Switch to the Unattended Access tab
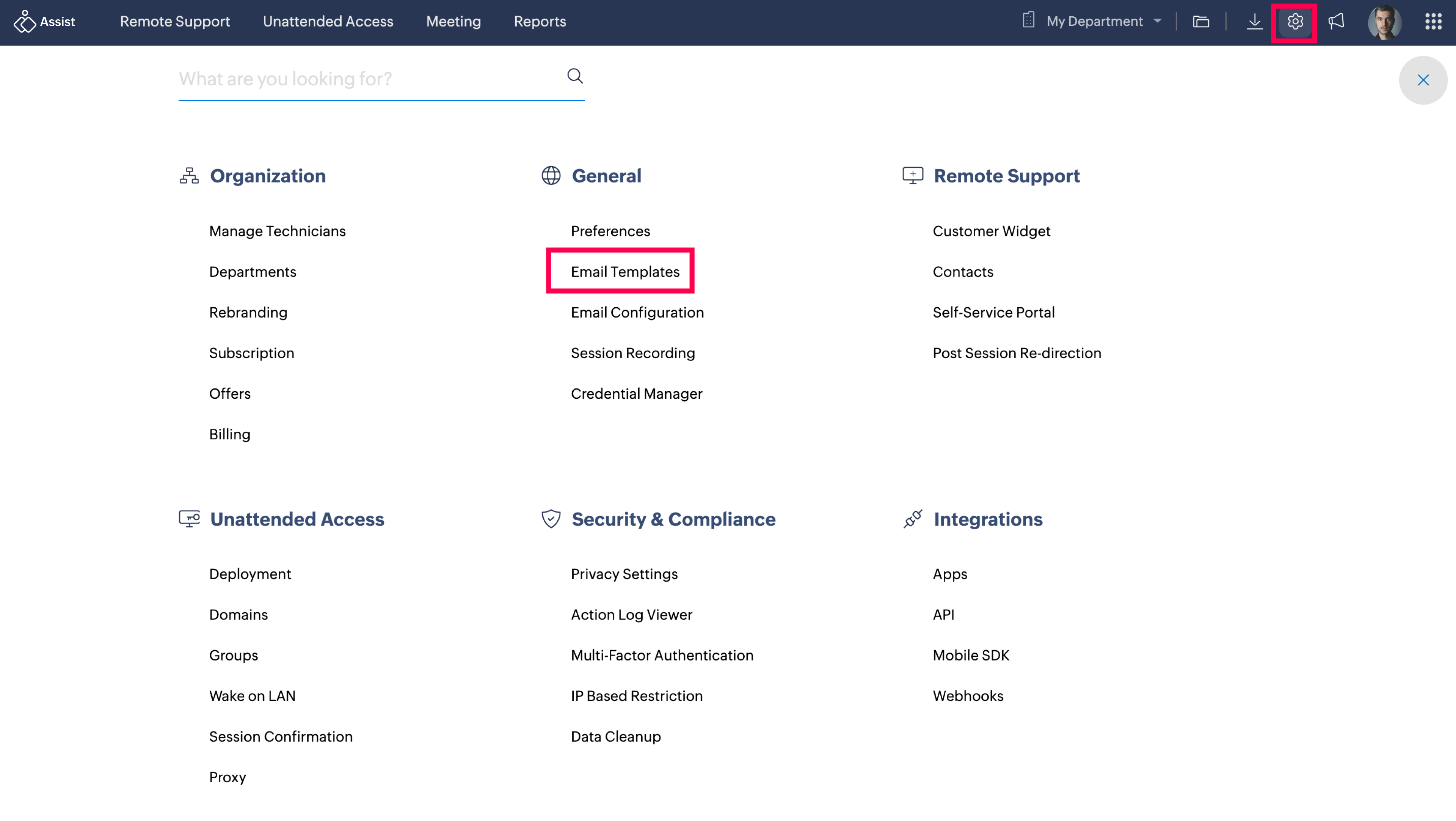 [328, 22]
